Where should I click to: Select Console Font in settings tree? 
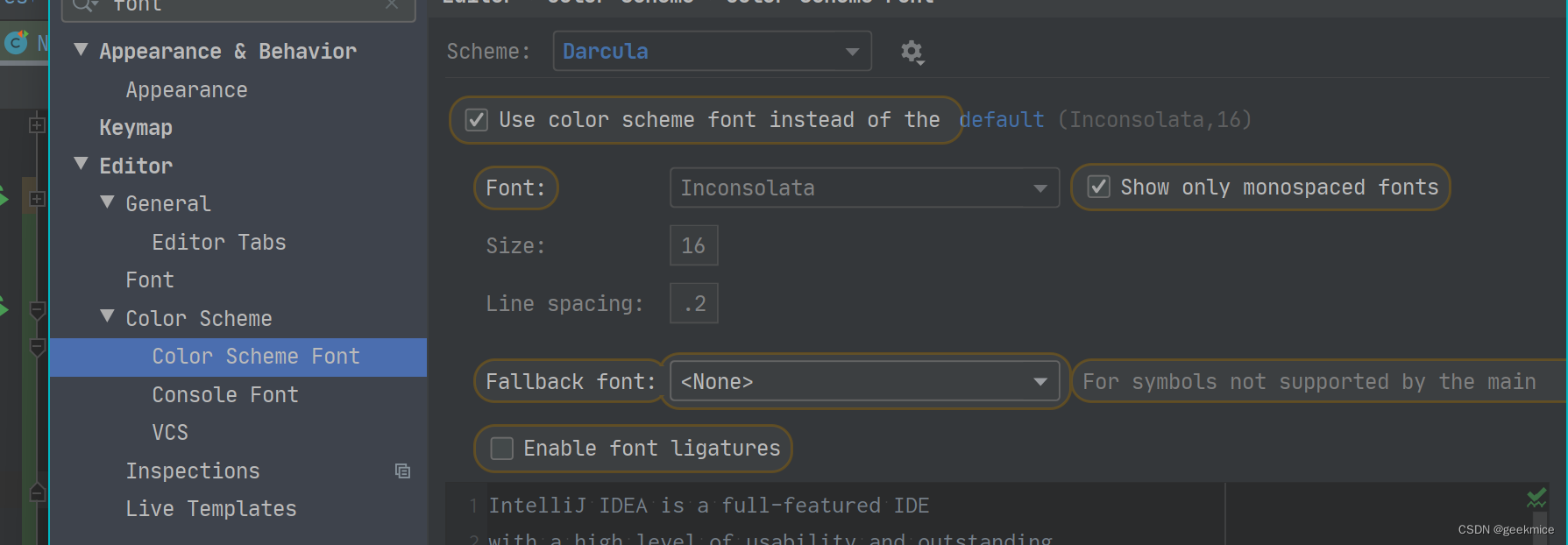225,395
